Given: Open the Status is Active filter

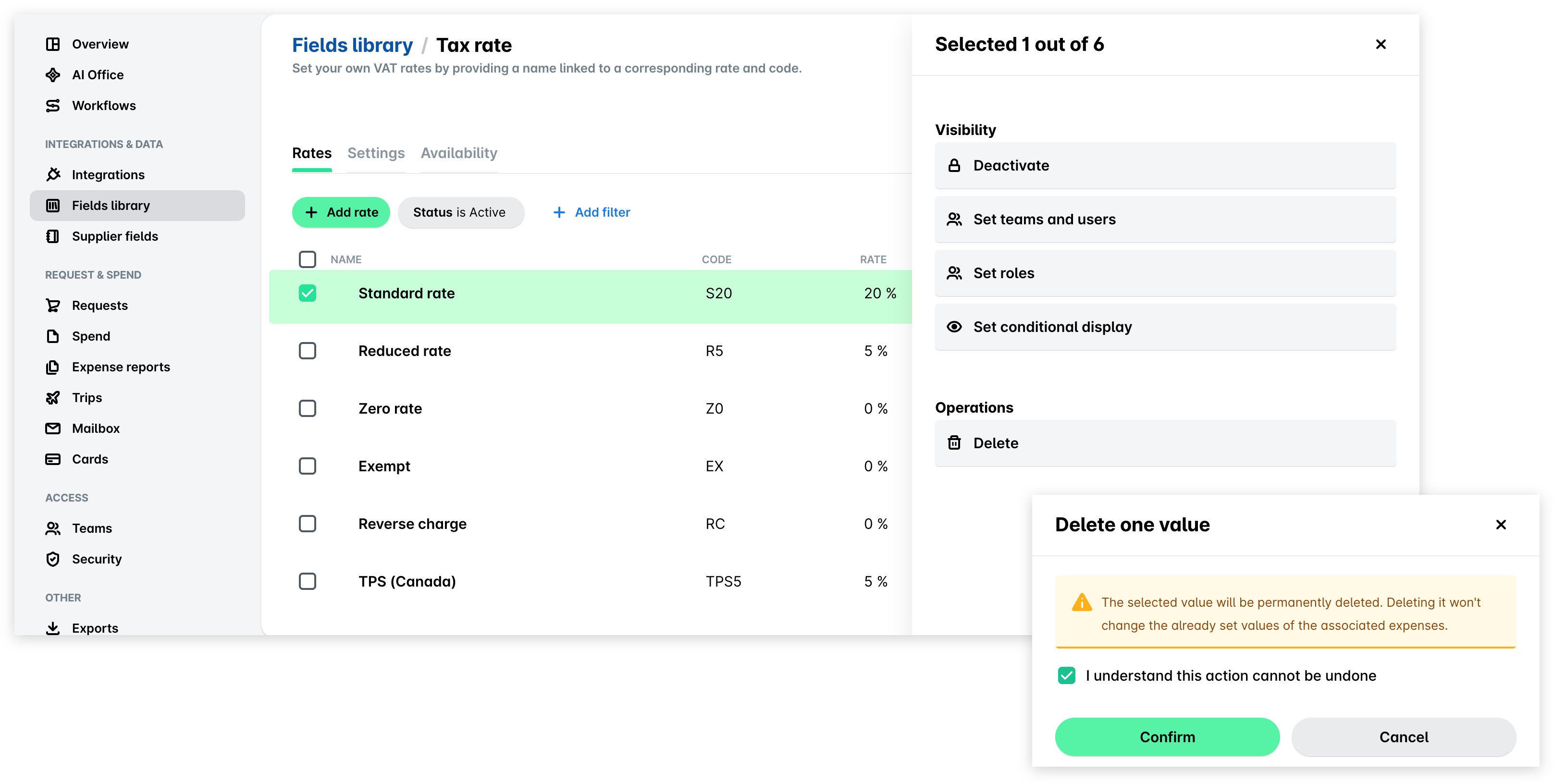Looking at the screenshot, I should [461, 212].
